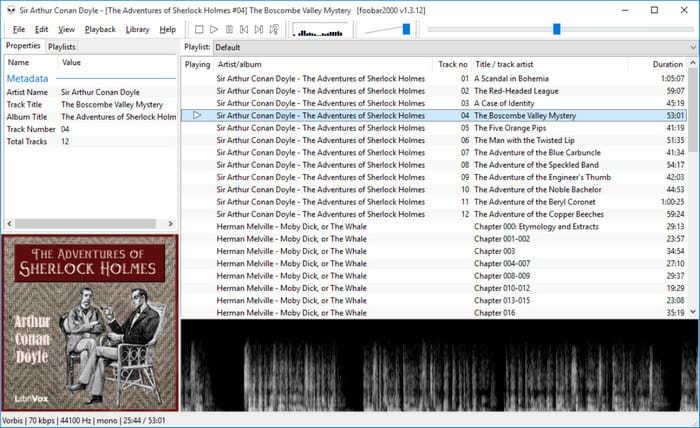Sort by the Duration column header

click(657, 64)
